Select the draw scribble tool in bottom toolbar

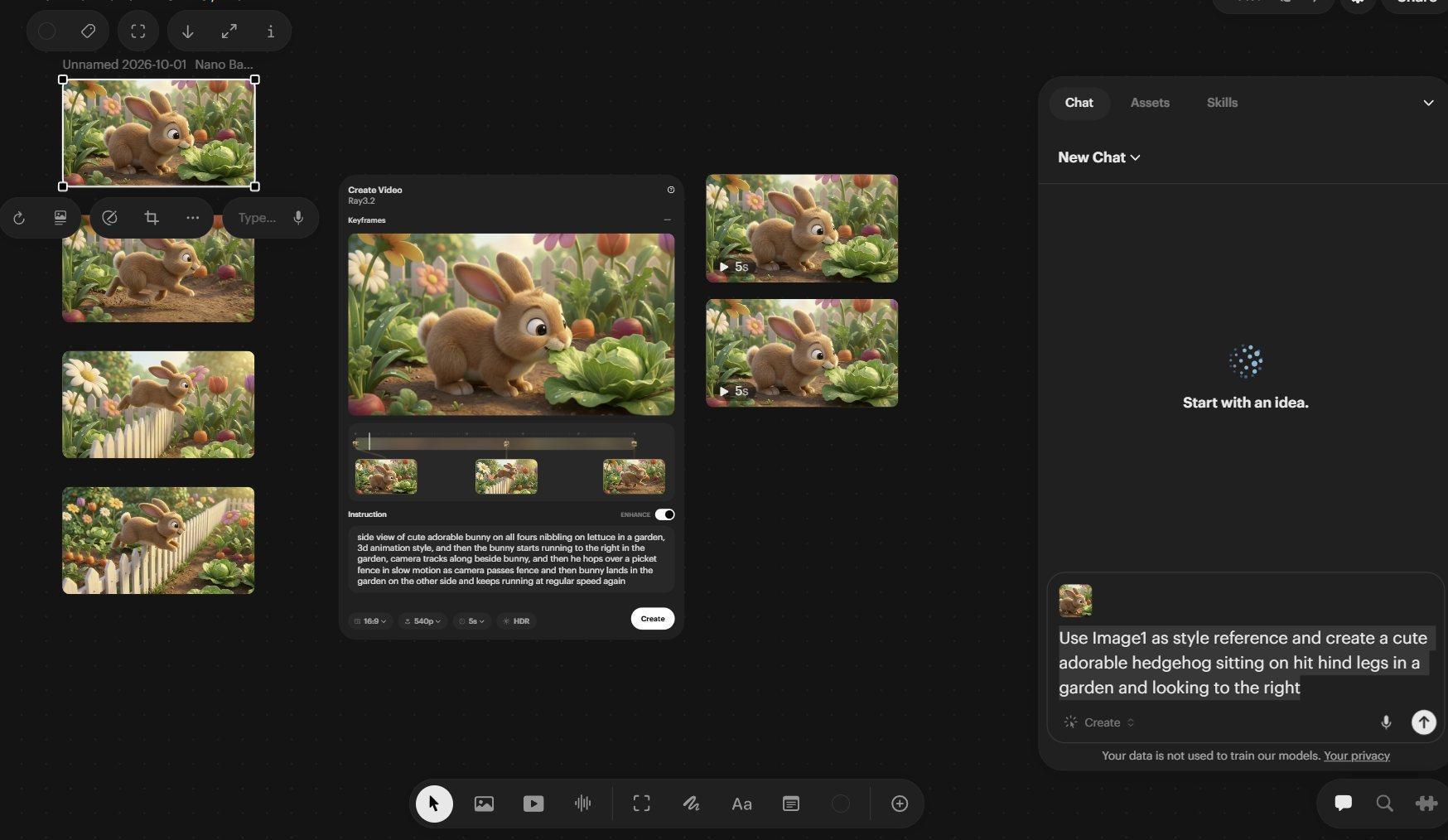pos(691,804)
